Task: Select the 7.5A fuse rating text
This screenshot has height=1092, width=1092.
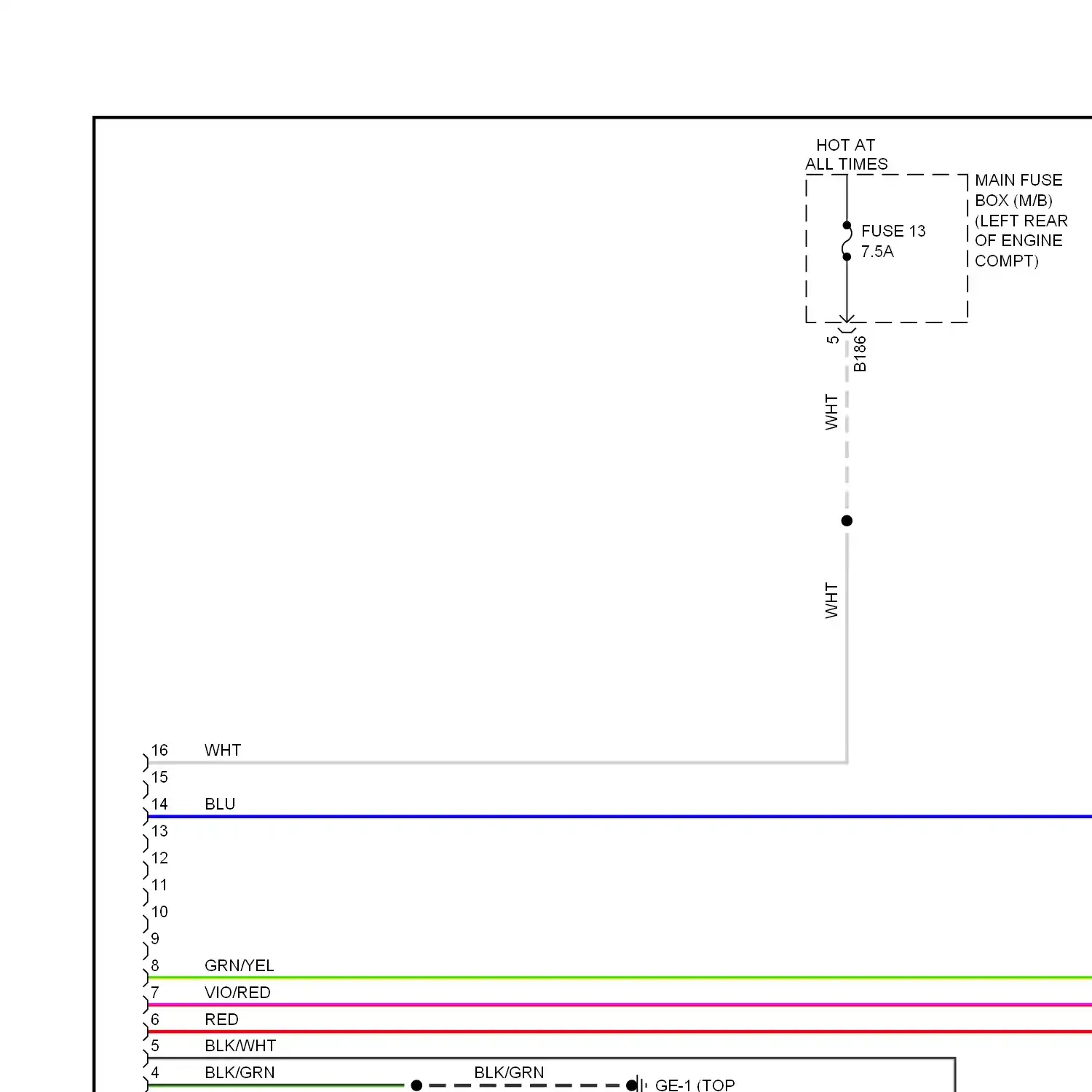Action: 877,251
